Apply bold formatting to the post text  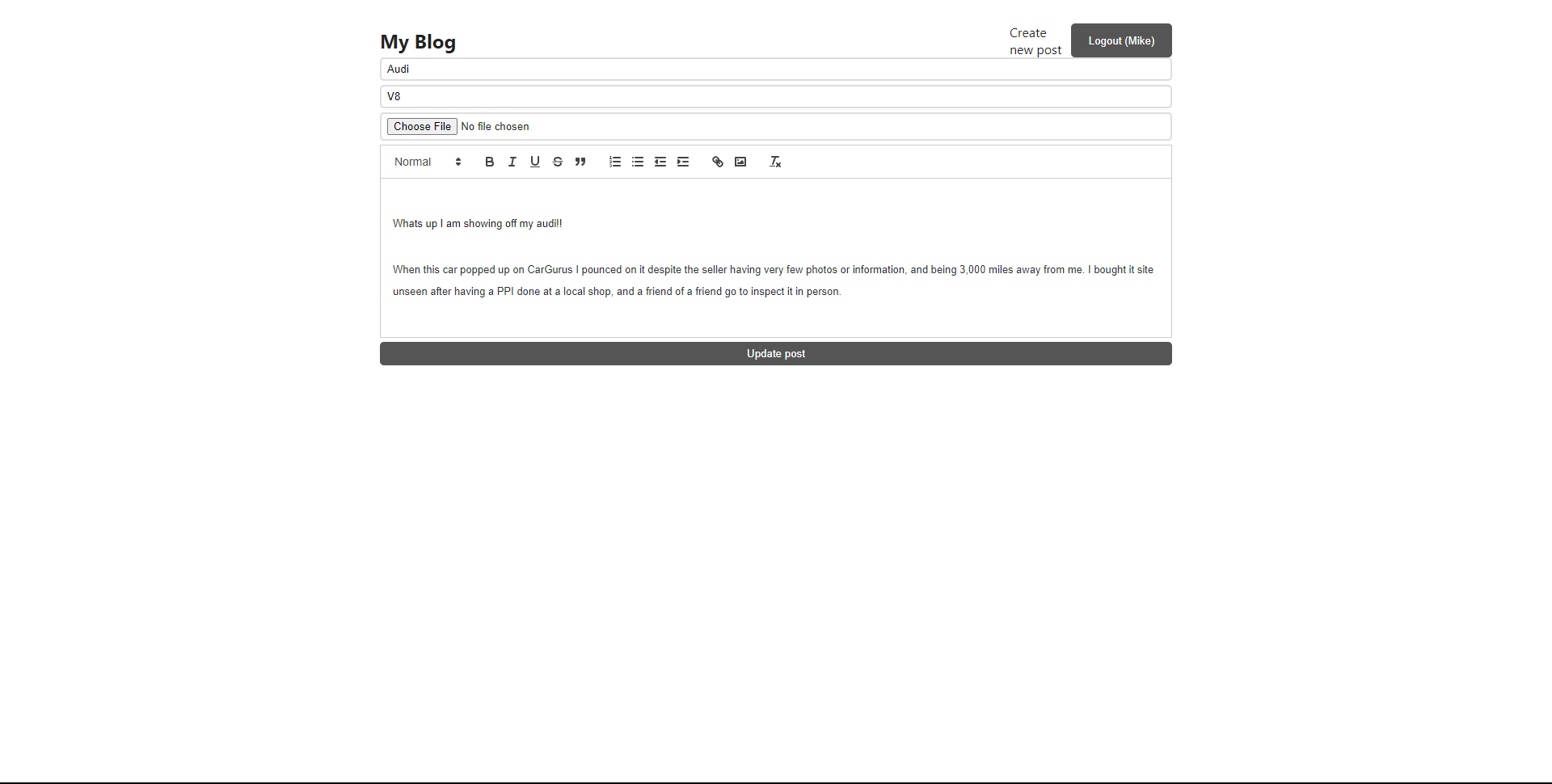489,162
